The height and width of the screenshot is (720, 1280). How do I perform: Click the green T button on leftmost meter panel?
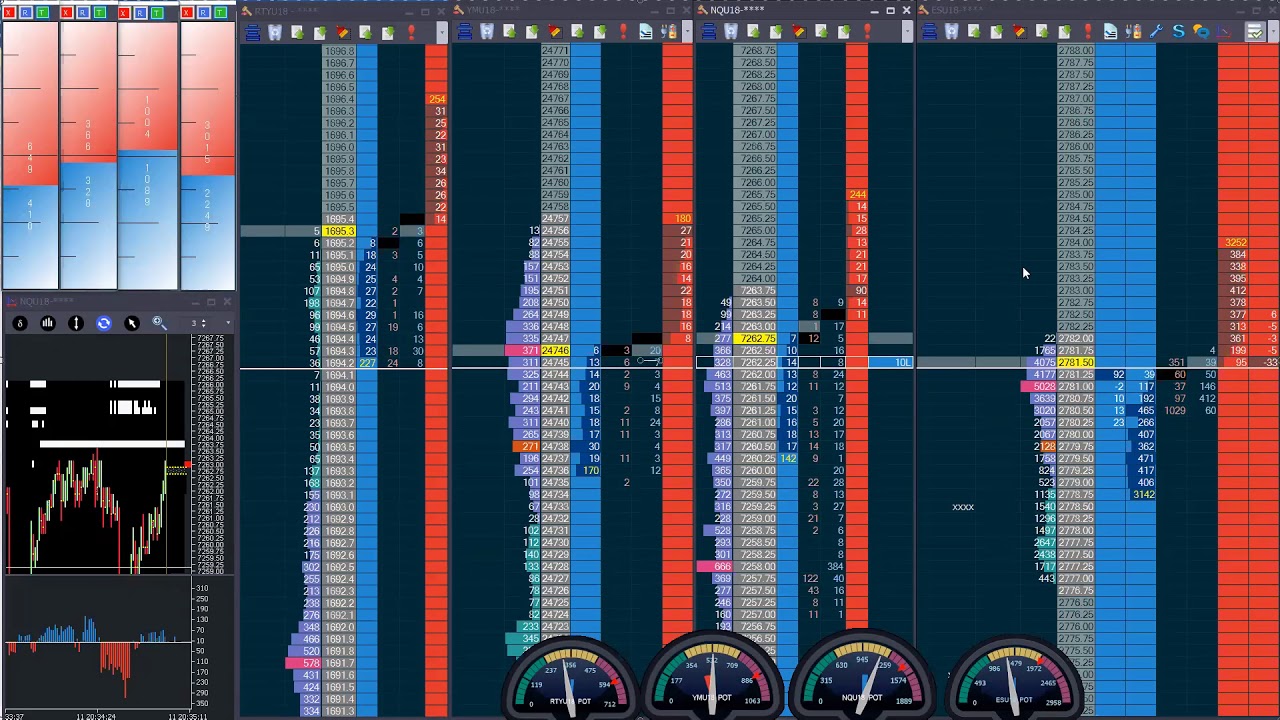pyautogui.click(x=42, y=12)
